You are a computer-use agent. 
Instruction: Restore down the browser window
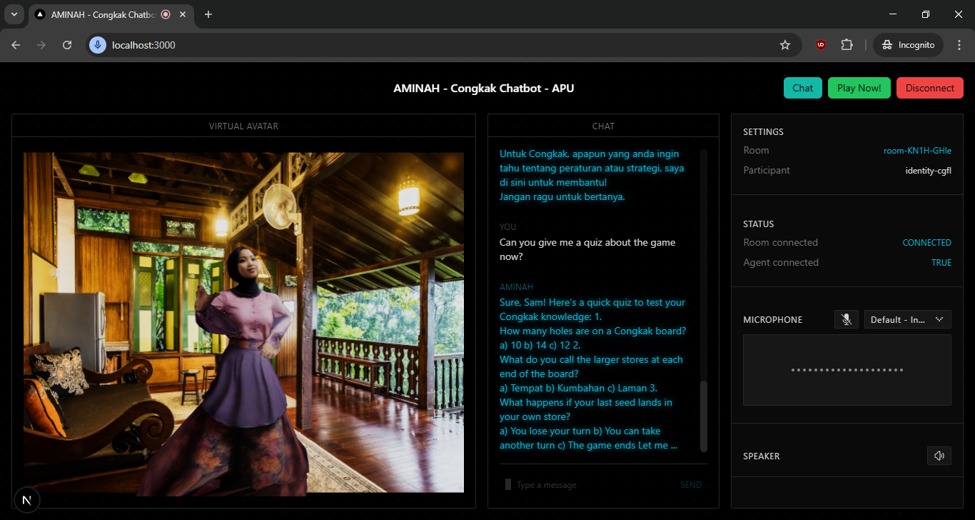tap(925, 14)
